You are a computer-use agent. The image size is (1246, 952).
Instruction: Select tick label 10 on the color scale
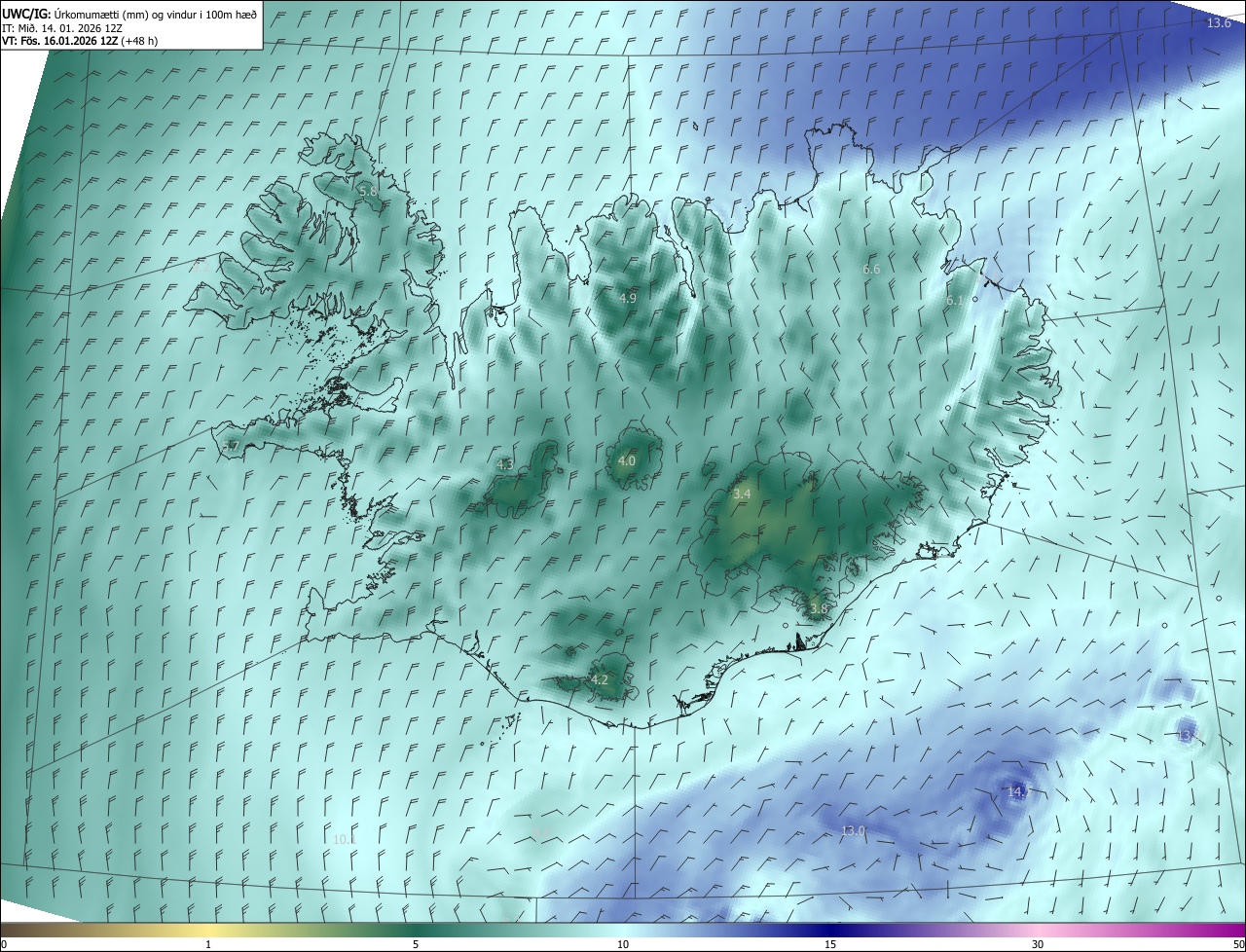coord(623,944)
